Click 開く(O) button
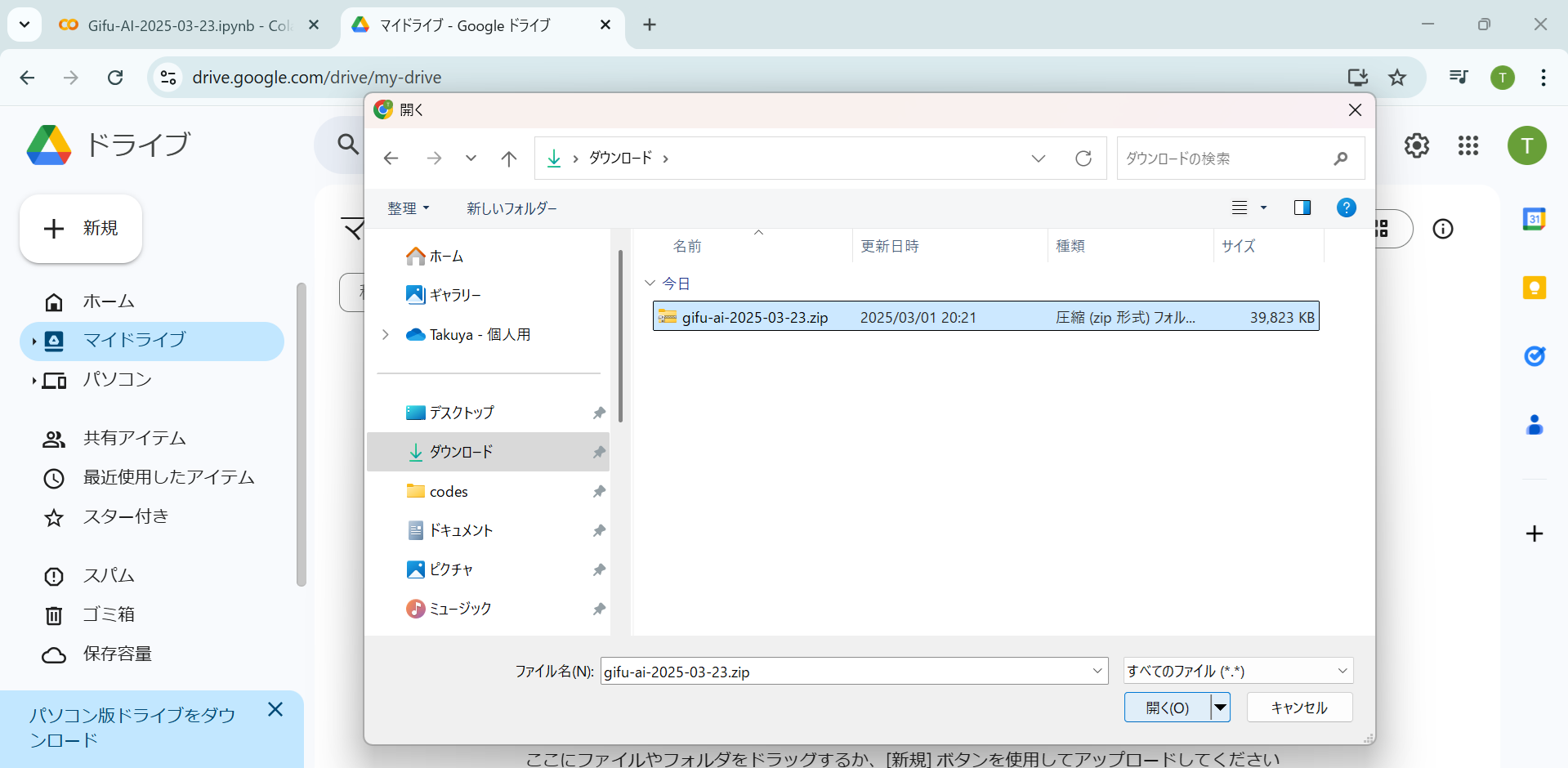 pos(1168,708)
